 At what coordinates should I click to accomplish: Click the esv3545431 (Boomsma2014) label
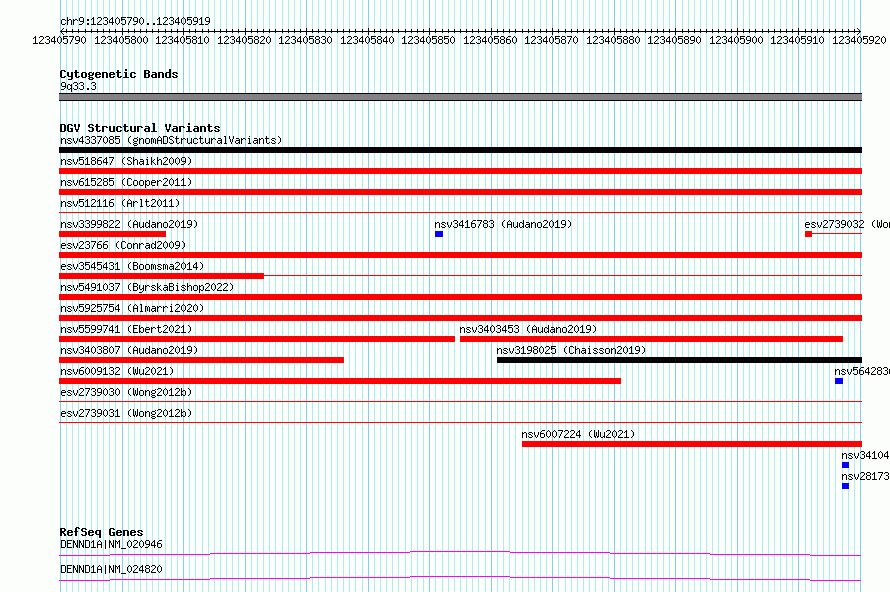pos(132,266)
